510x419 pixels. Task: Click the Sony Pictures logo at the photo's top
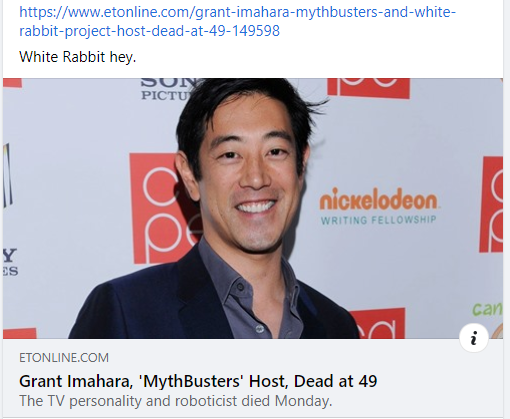167,89
